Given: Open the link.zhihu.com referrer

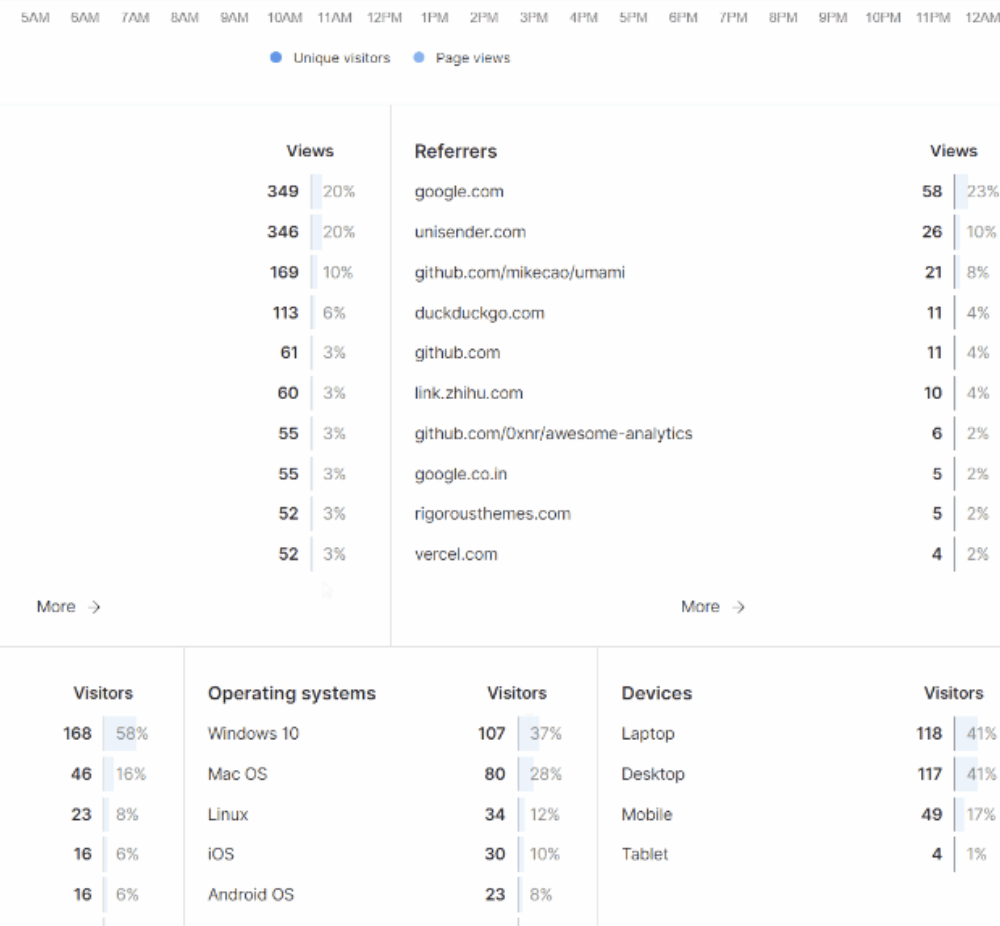Looking at the screenshot, I should [469, 393].
